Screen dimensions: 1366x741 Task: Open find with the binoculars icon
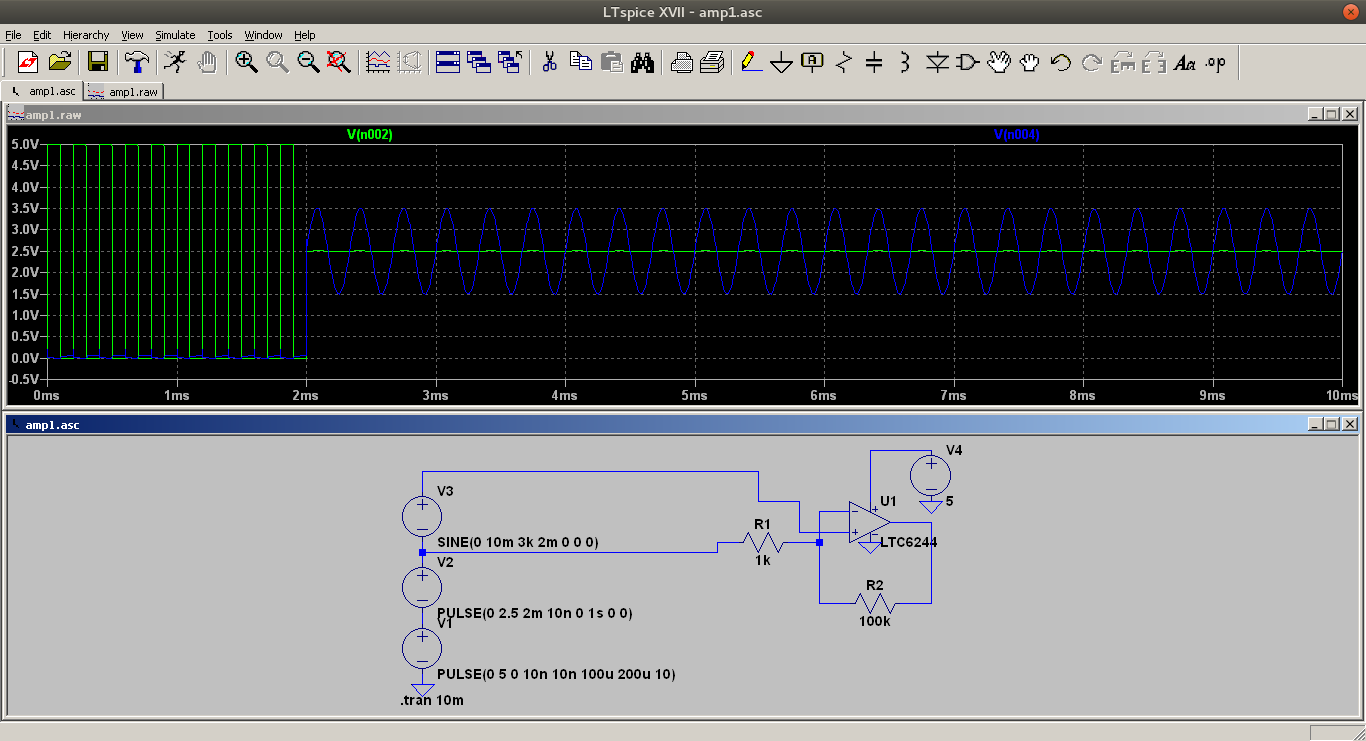click(642, 62)
